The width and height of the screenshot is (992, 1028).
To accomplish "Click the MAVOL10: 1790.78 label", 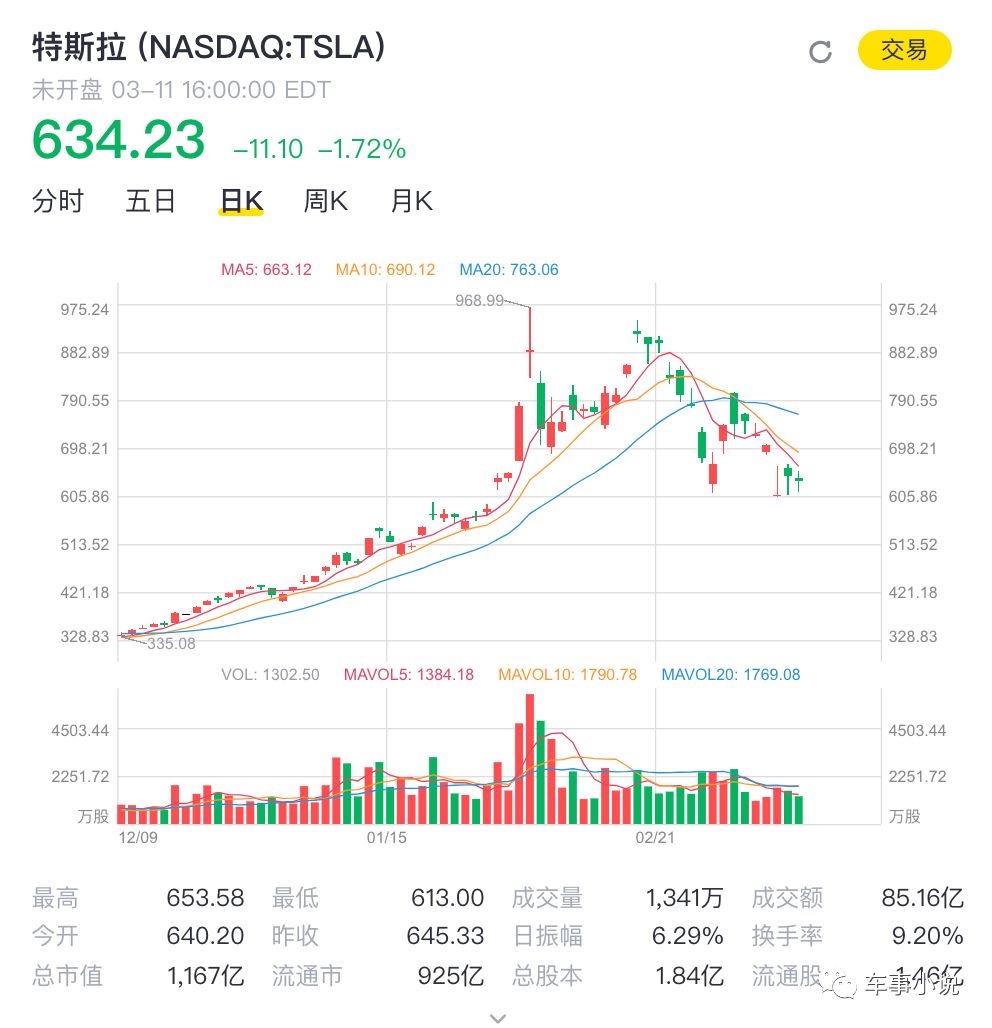I will click(567, 675).
